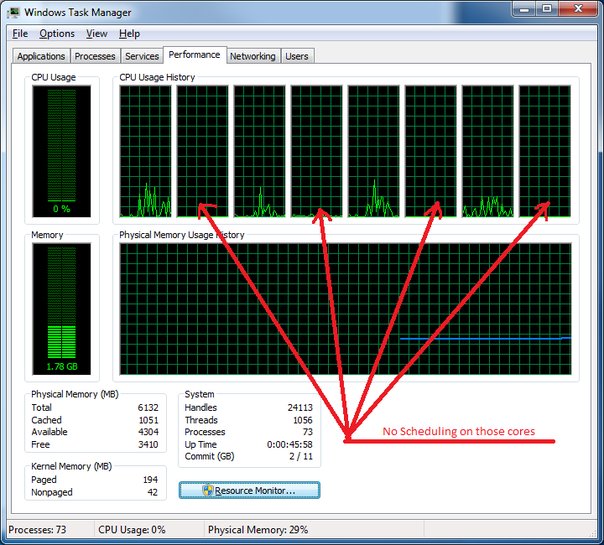Click the Up Time value 0:00:45:58
The width and height of the screenshot is (604, 545).
(290, 444)
